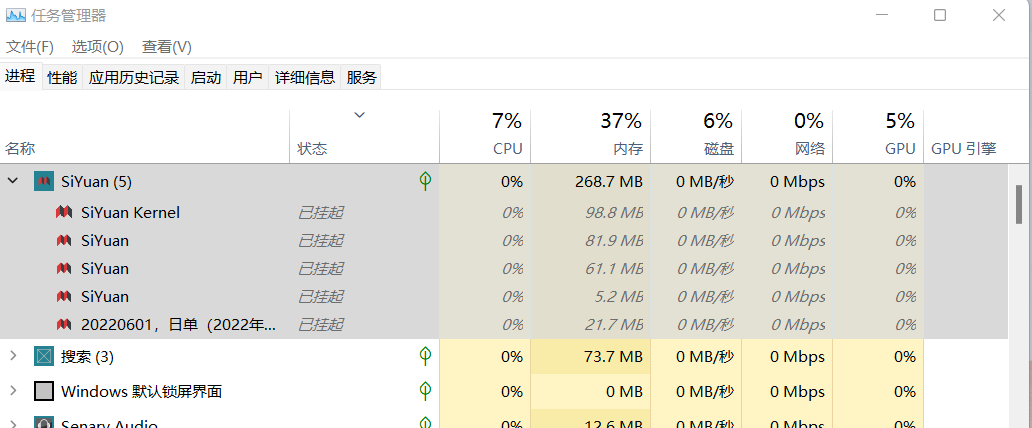Viewport: 1032px width, 428px height.
Task: Click the vertical scrollbar thumb
Action: point(1020,205)
